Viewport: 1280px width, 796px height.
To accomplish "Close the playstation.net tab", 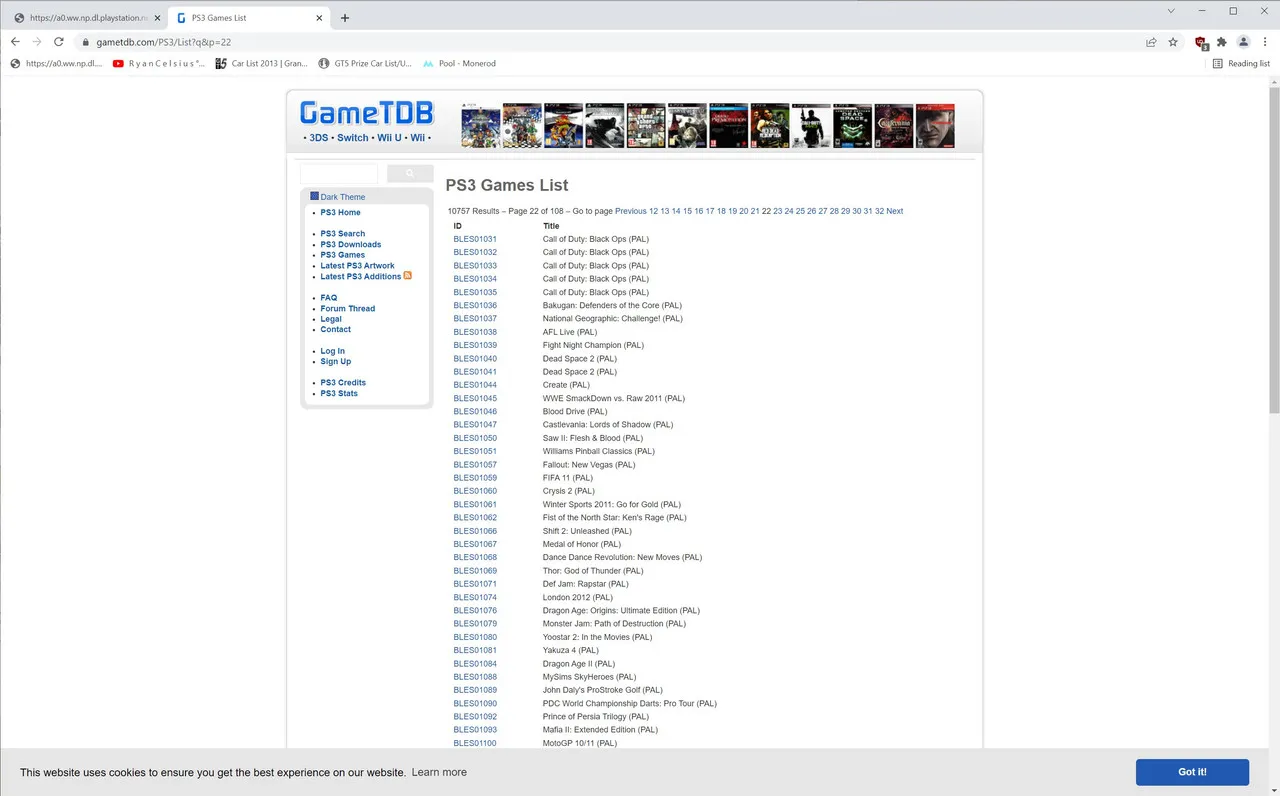I will tap(157, 18).
